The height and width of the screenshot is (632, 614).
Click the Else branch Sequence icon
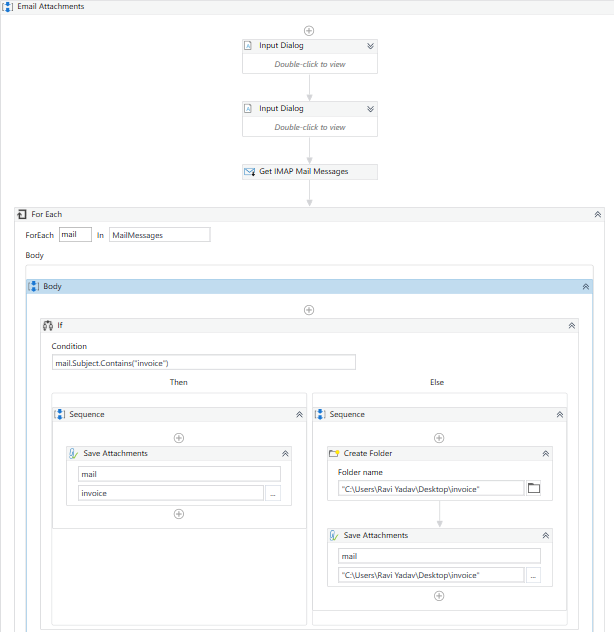[320, 414]
